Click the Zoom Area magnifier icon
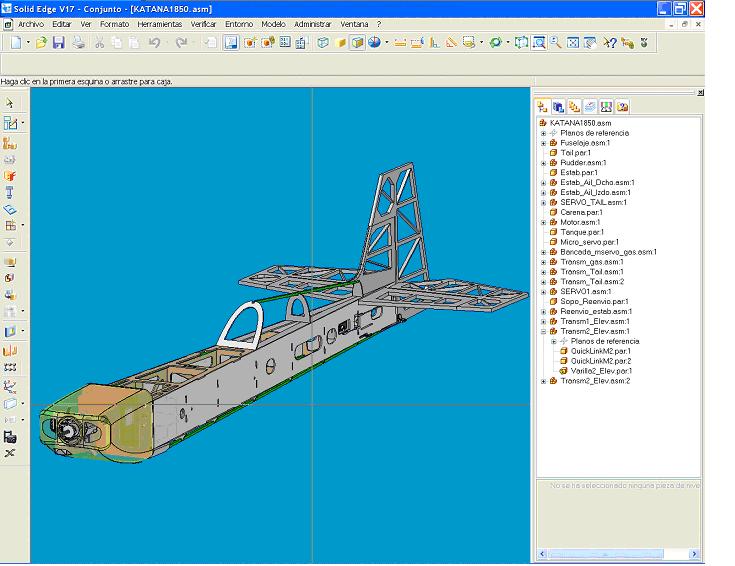The width and height of the screenshot is (735, 566). click(x=538, y=43)
